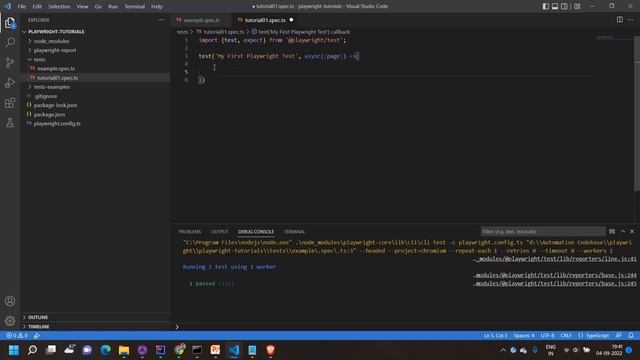Open editor more actions ellipsis
This screenshot has height=360, width=640.
[631, 20]
